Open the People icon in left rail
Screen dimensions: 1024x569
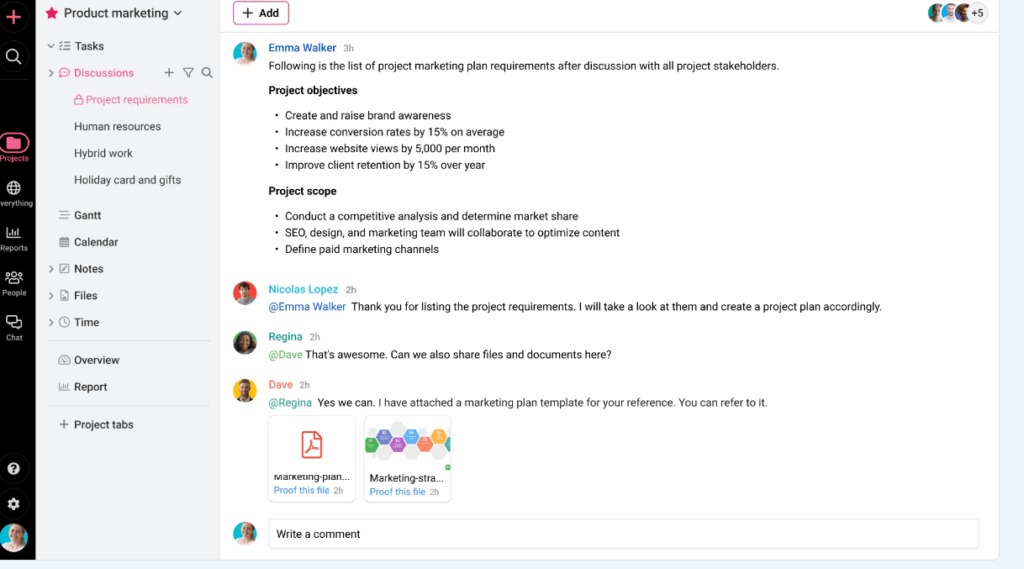tap(14, 284)
